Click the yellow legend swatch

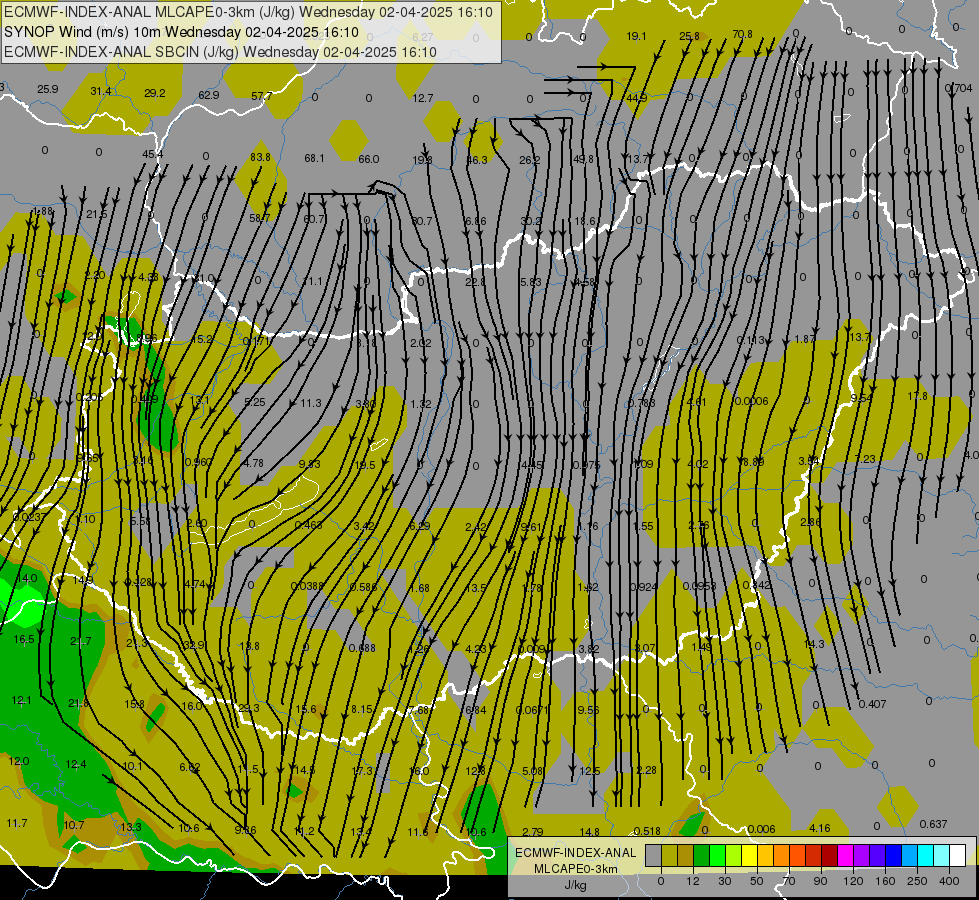749,855
